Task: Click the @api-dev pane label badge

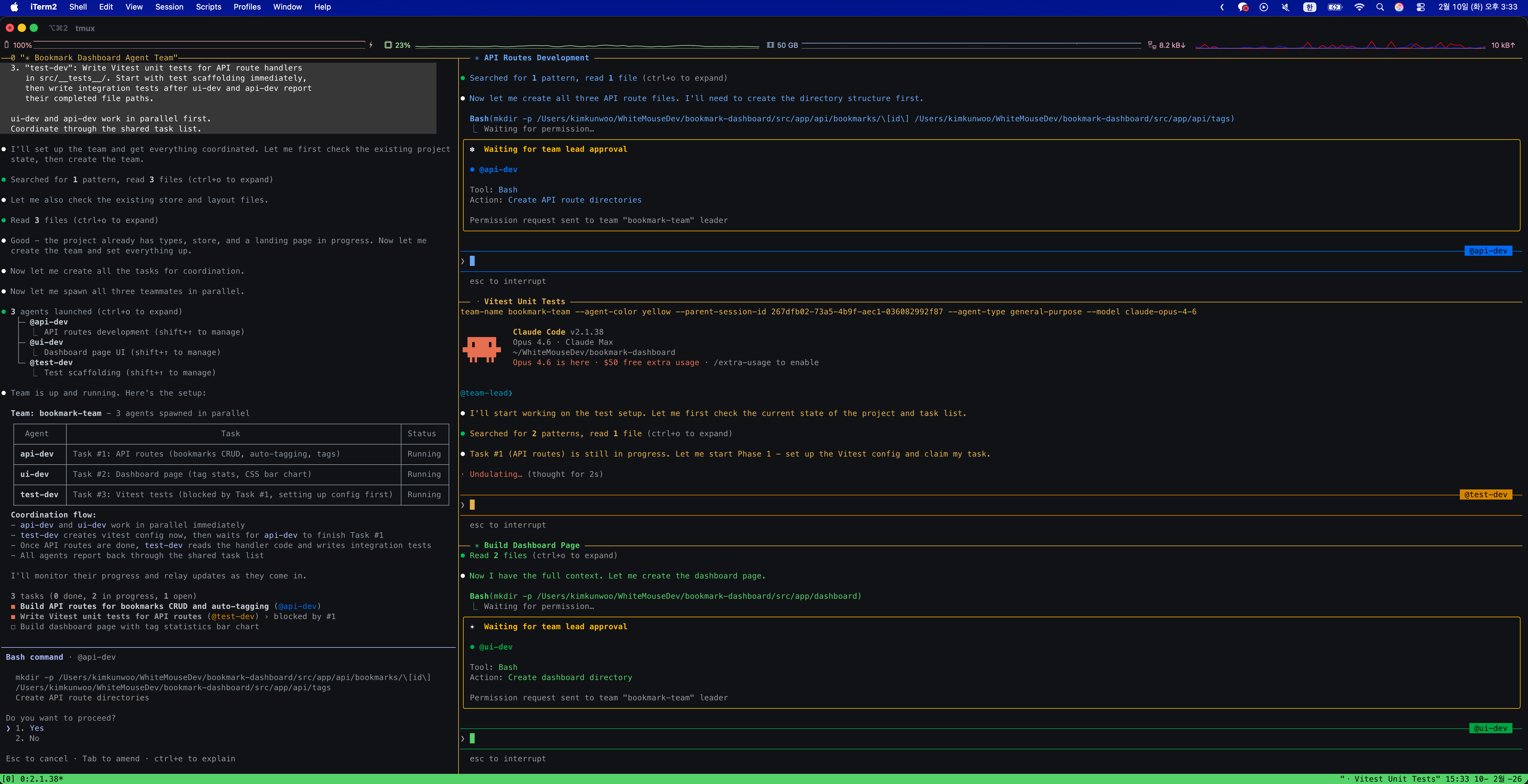Action: pos(1488,251)
